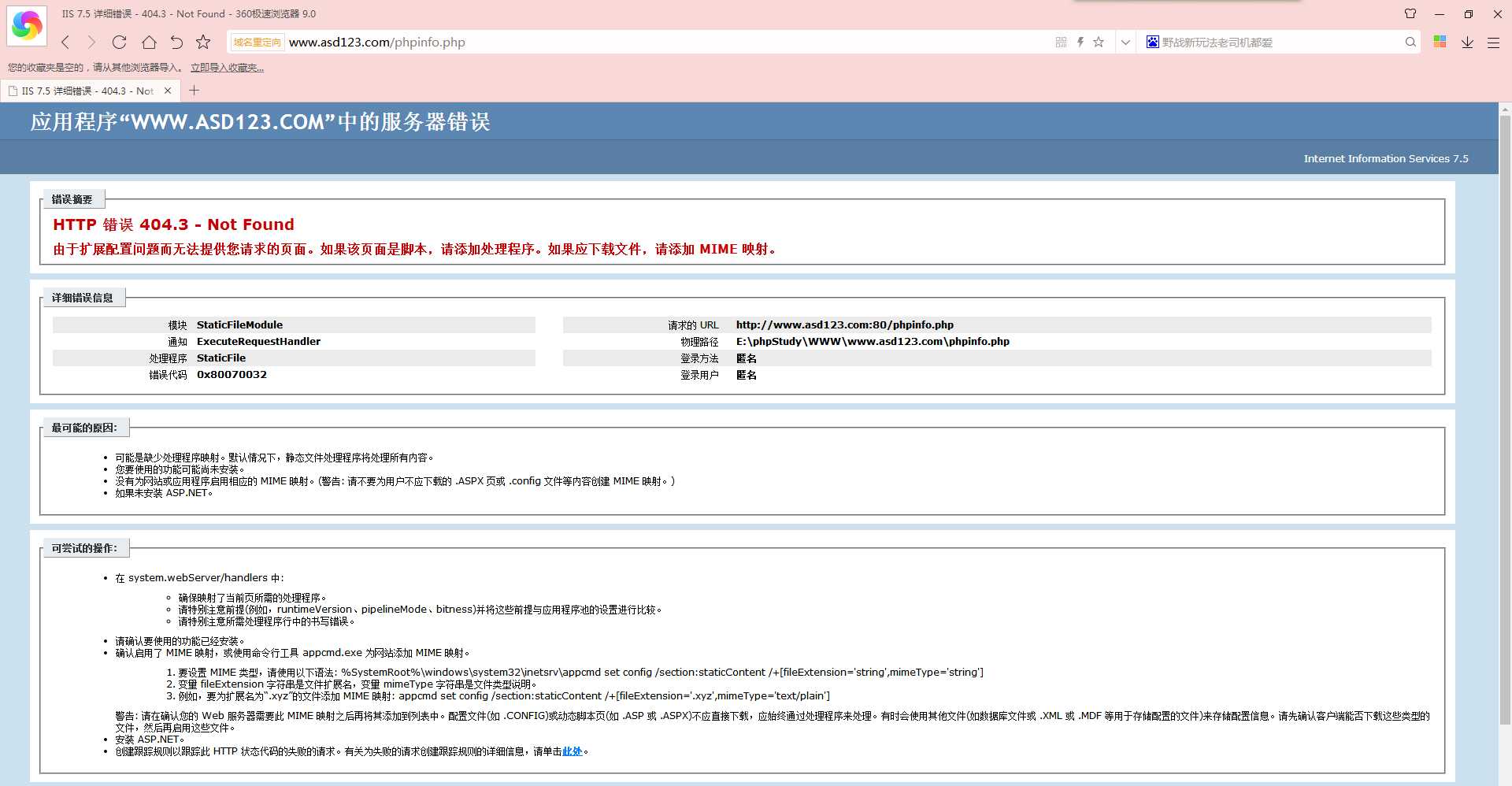Click the 域名重定向 badge in address bar
1512x786 pixels.
coord(257,43)
